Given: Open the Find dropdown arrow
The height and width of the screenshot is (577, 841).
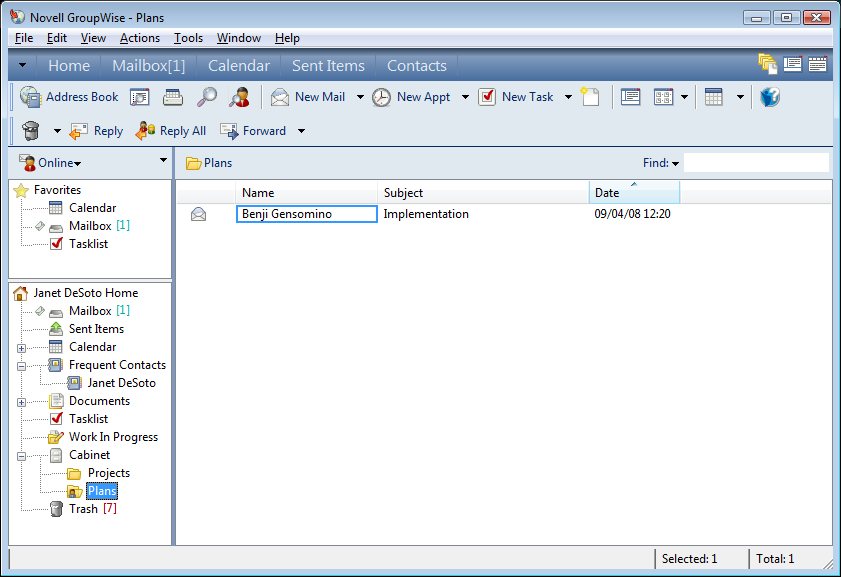Looking at the screenshot, I should (x=675, y=164).
